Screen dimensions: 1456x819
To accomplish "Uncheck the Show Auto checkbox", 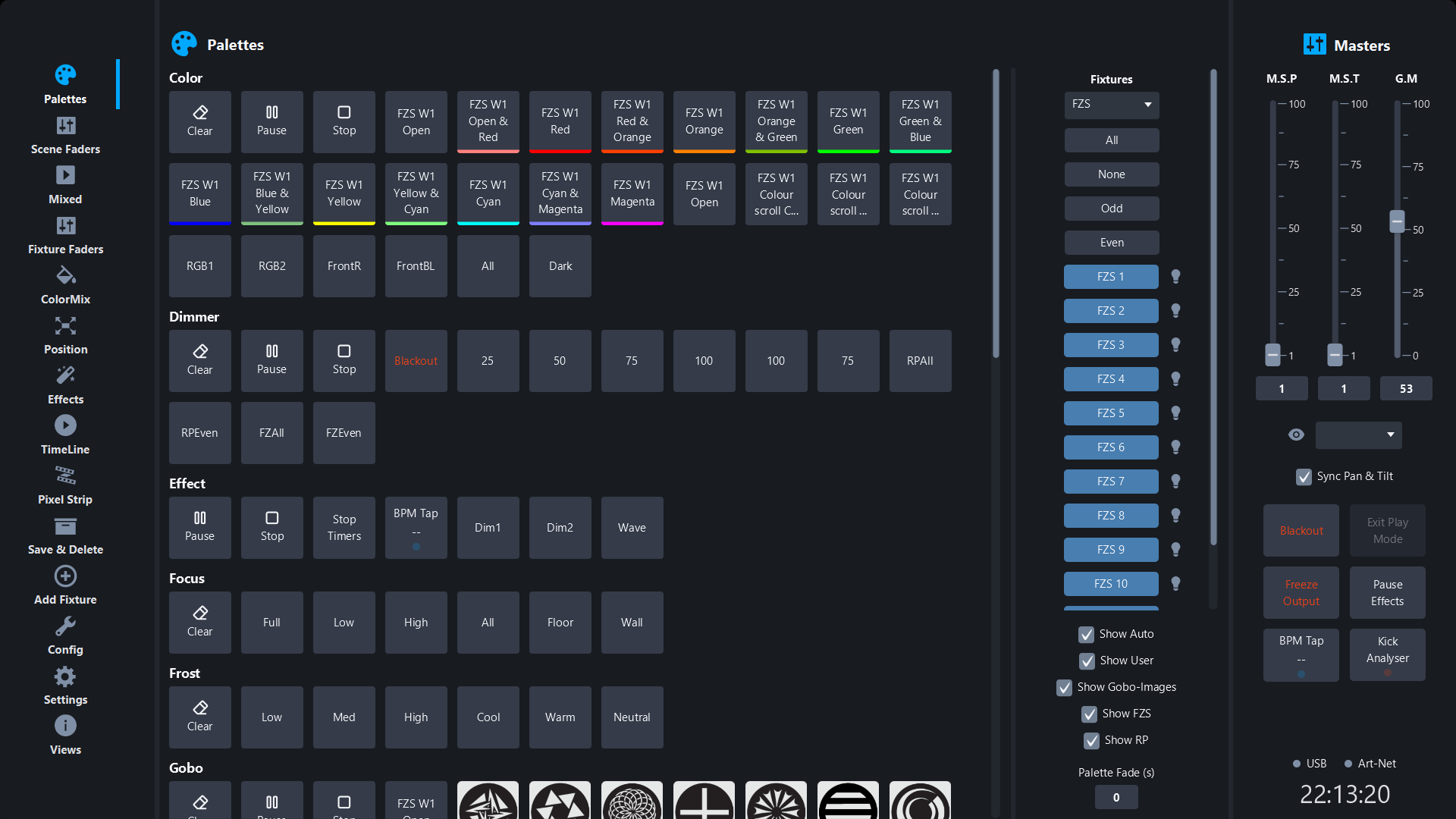I will (1086, 635).
